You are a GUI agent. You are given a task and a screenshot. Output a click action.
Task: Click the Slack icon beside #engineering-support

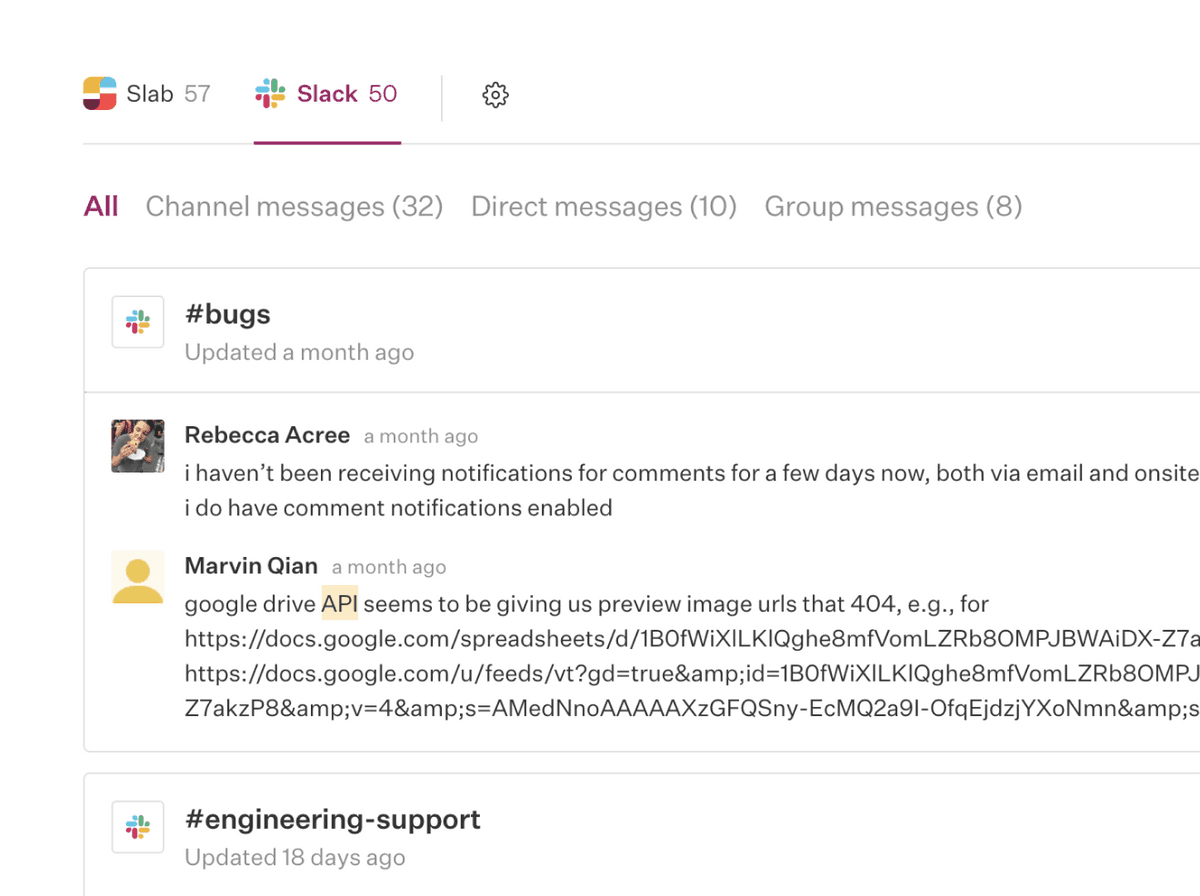[x=138, y=827]
